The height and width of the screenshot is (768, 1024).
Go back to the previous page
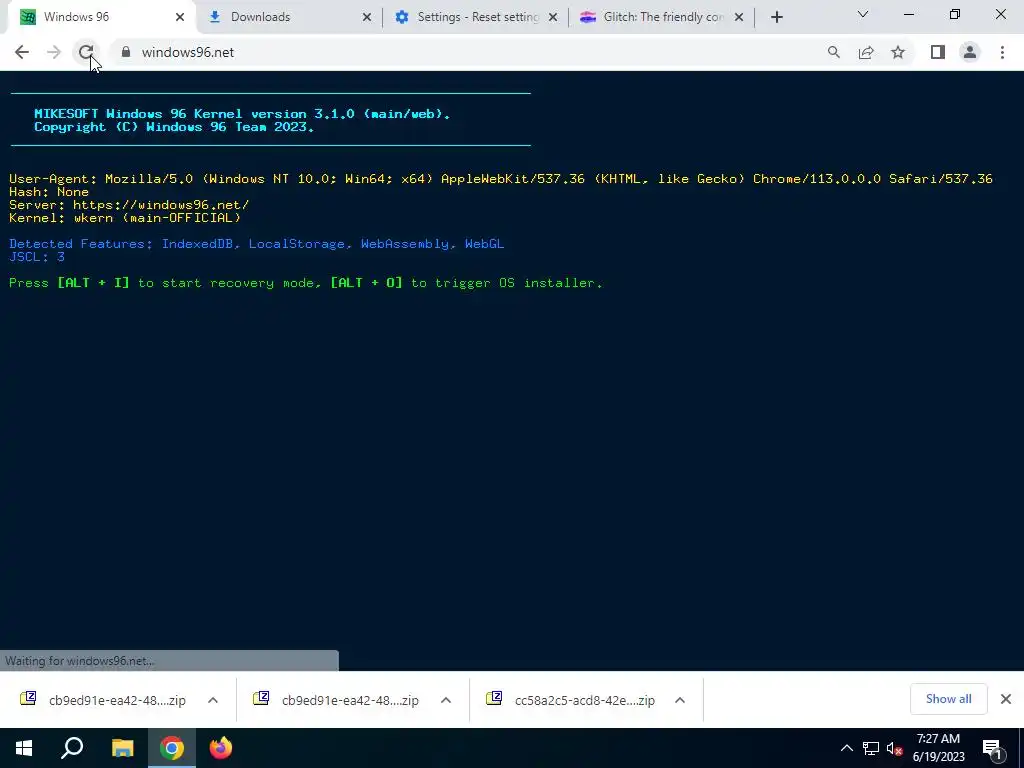tap(22, 52)
